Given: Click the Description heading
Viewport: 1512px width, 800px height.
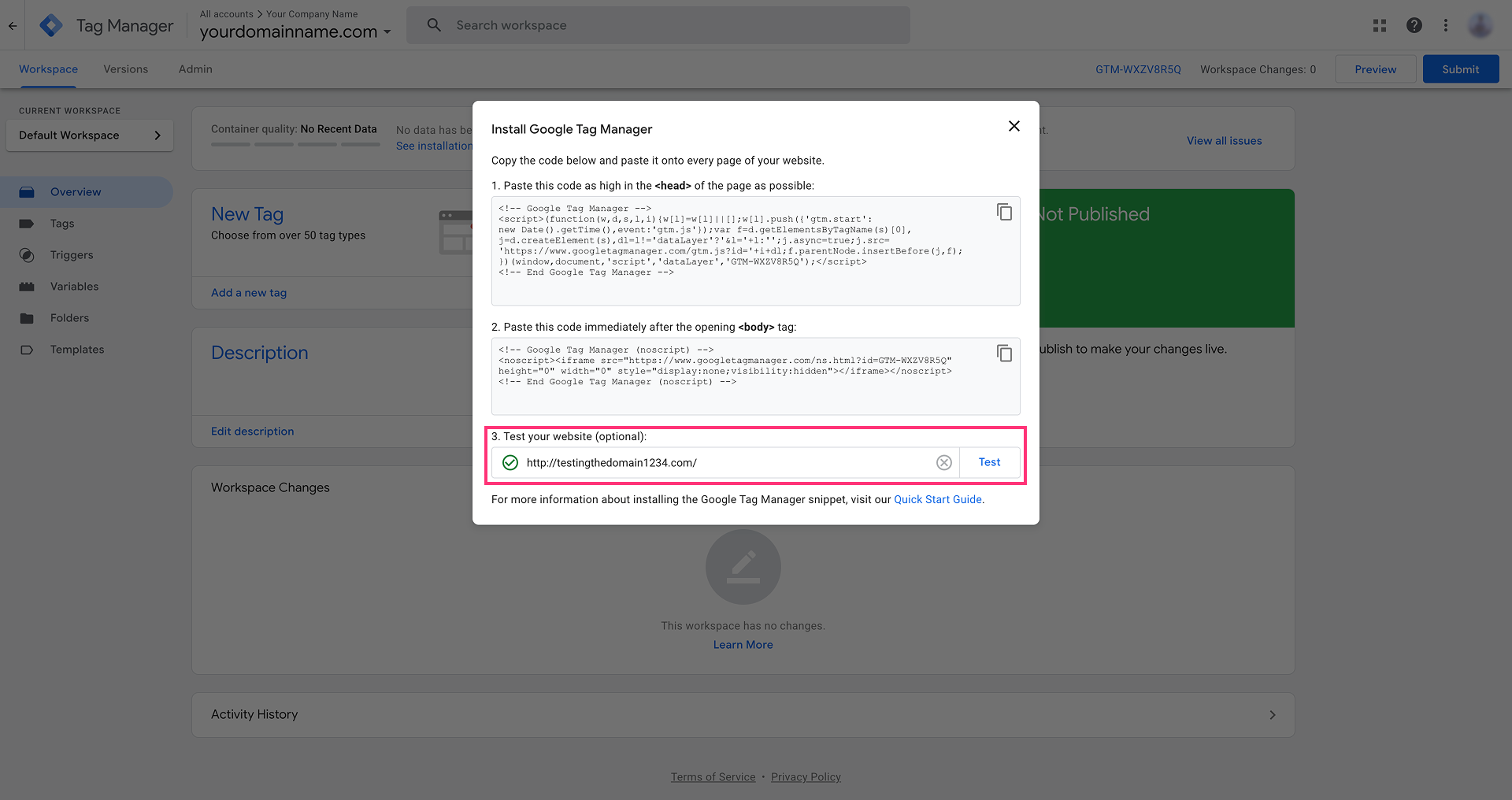Looking at the screenshot, I should [x=260, y=353].
